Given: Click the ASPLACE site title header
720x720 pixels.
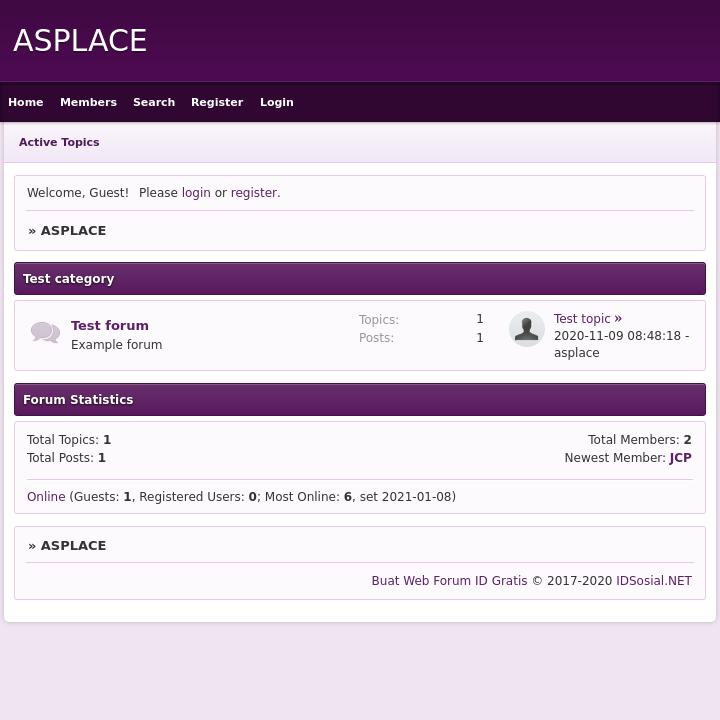Looking at the screenshot, I should [80, 41].
